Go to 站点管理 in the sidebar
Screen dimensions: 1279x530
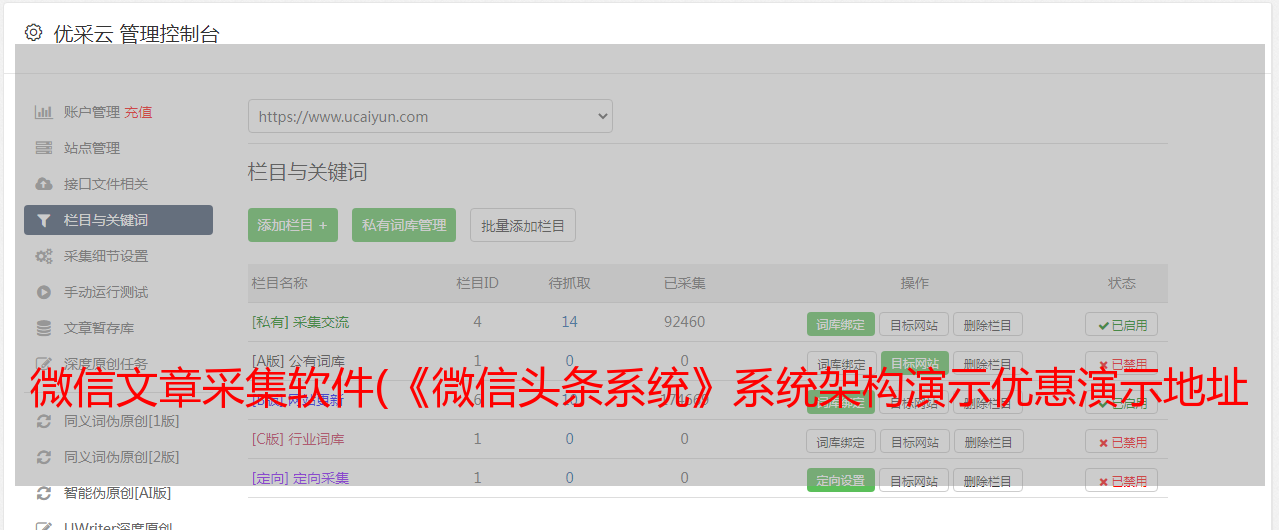click(92, 148)
